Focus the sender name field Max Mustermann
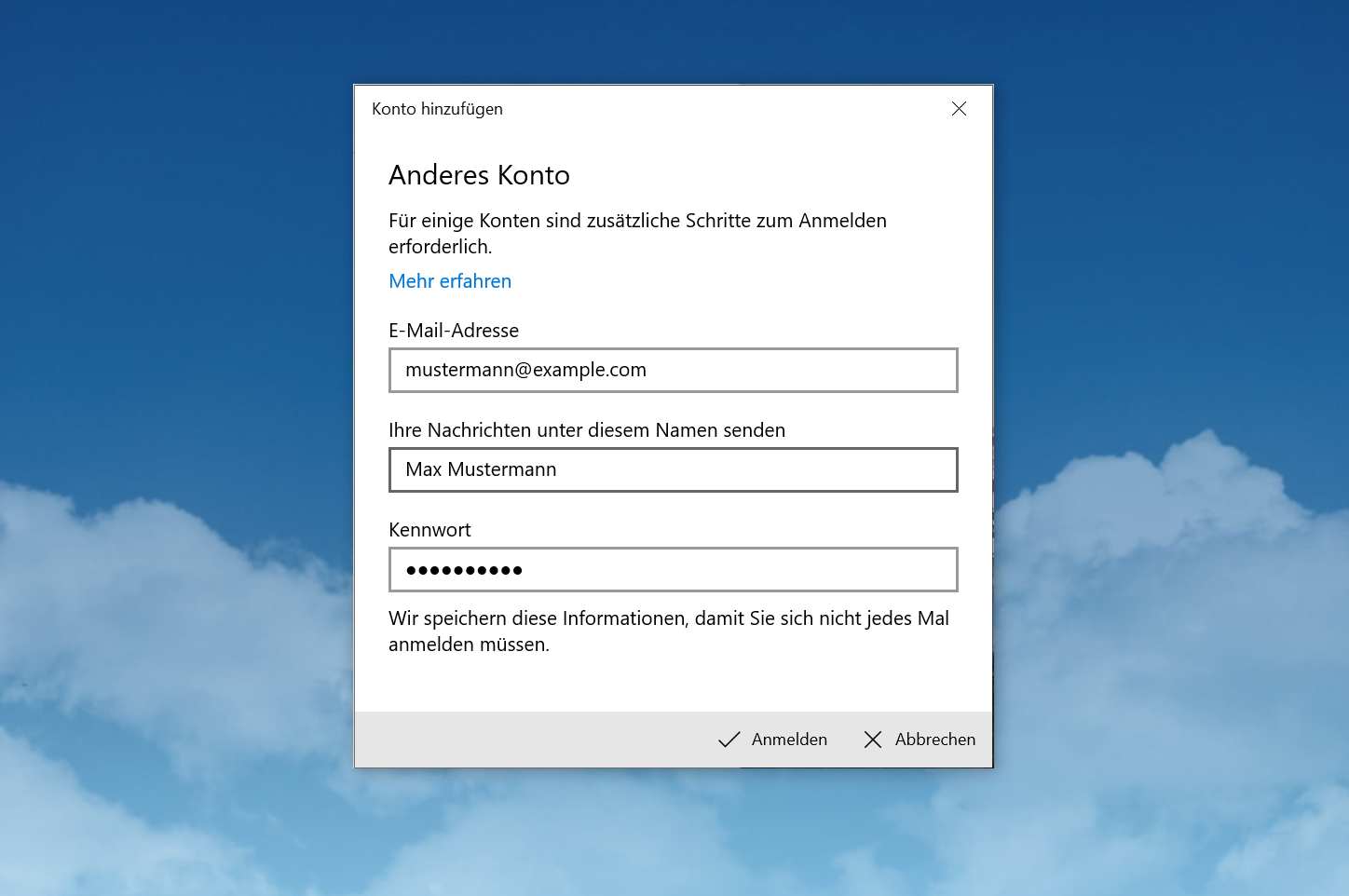 (x=674, y=469)
